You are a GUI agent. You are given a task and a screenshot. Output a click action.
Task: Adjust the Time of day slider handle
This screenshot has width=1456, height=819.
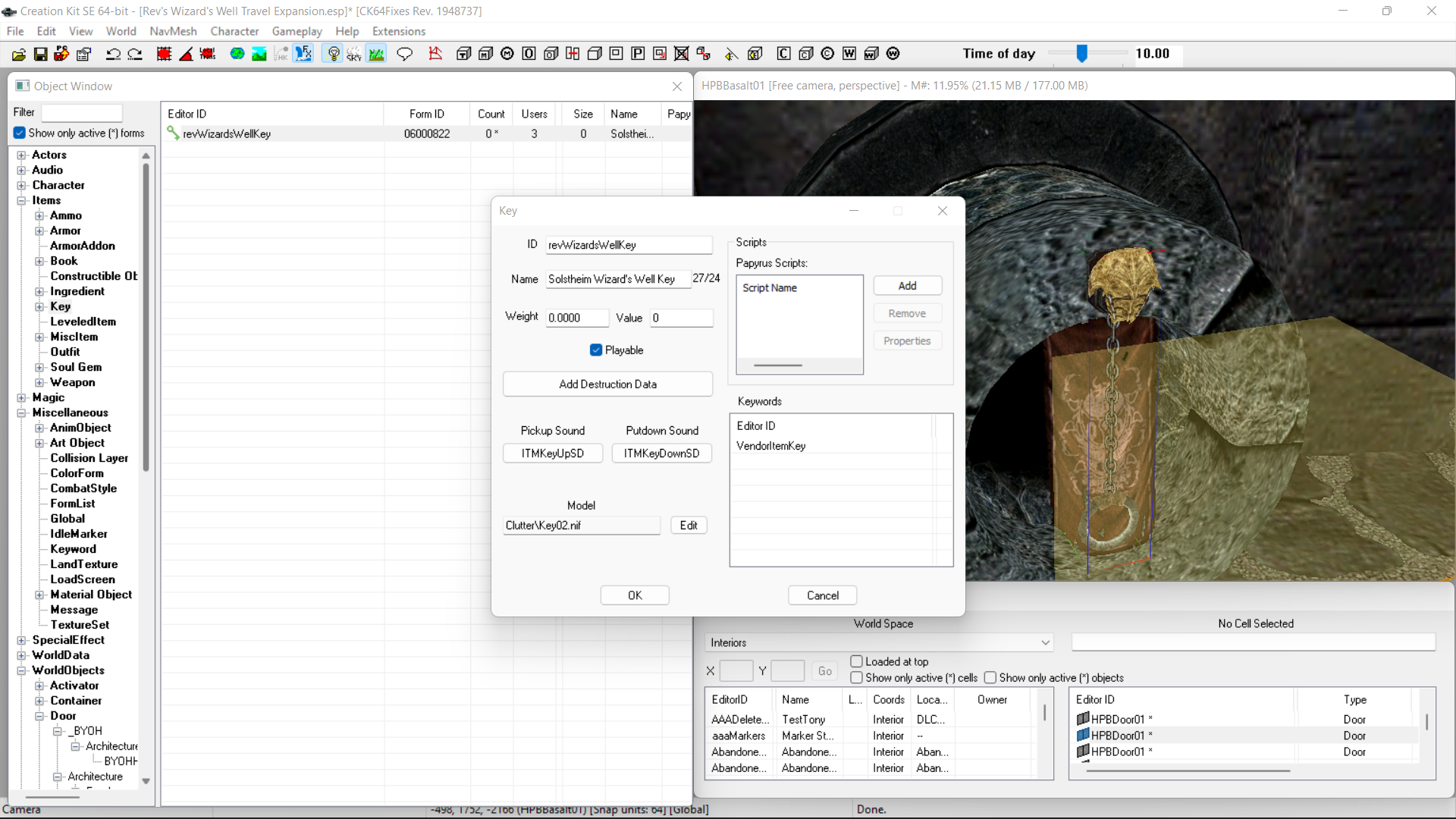pyautogui.click(x=1082, y=54)
